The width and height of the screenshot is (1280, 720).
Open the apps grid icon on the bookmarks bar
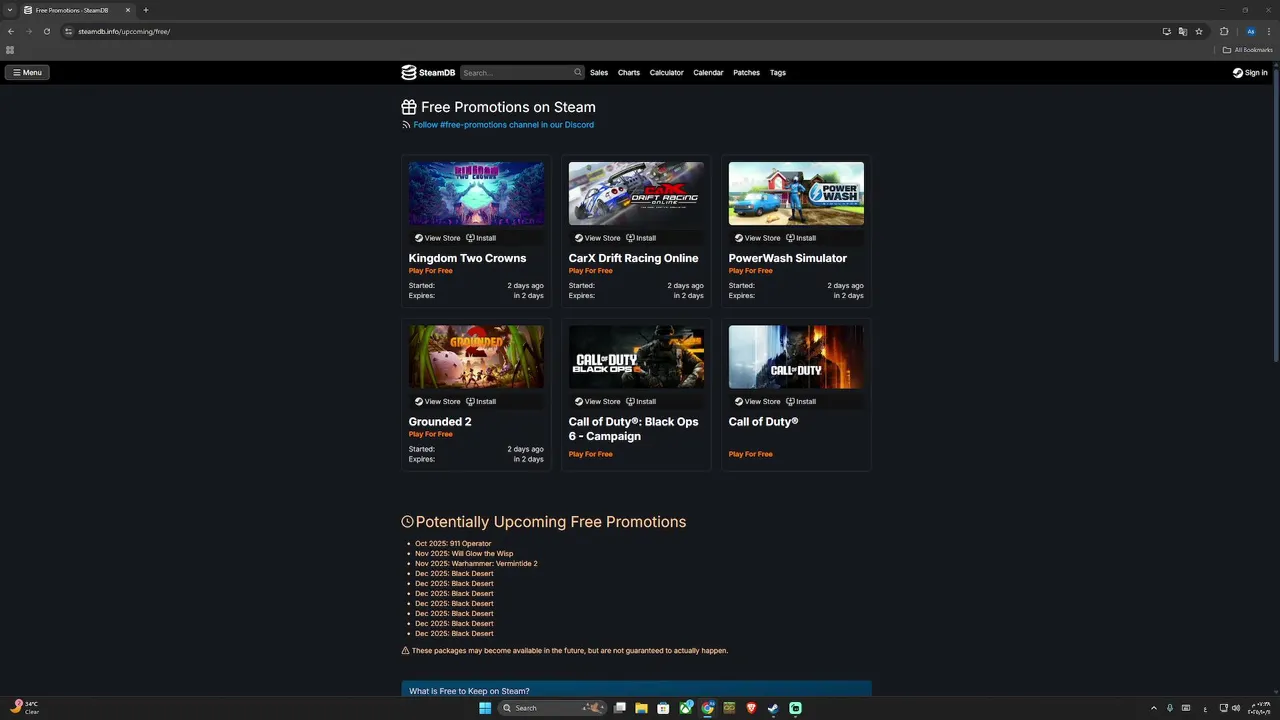[10, 50]
